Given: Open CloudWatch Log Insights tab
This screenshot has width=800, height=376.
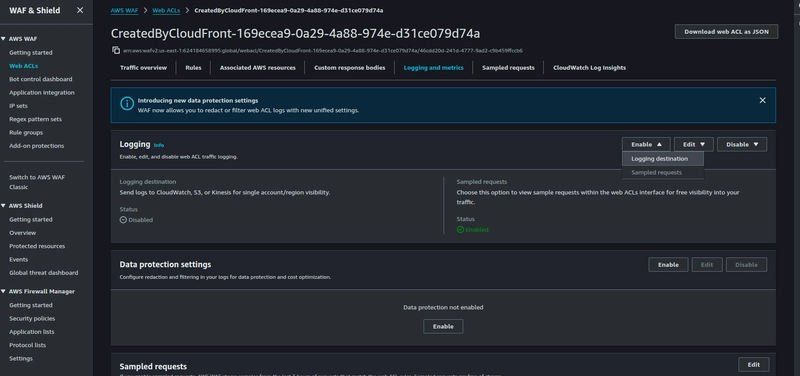Looking at the screenshot, I should [589, 67].
